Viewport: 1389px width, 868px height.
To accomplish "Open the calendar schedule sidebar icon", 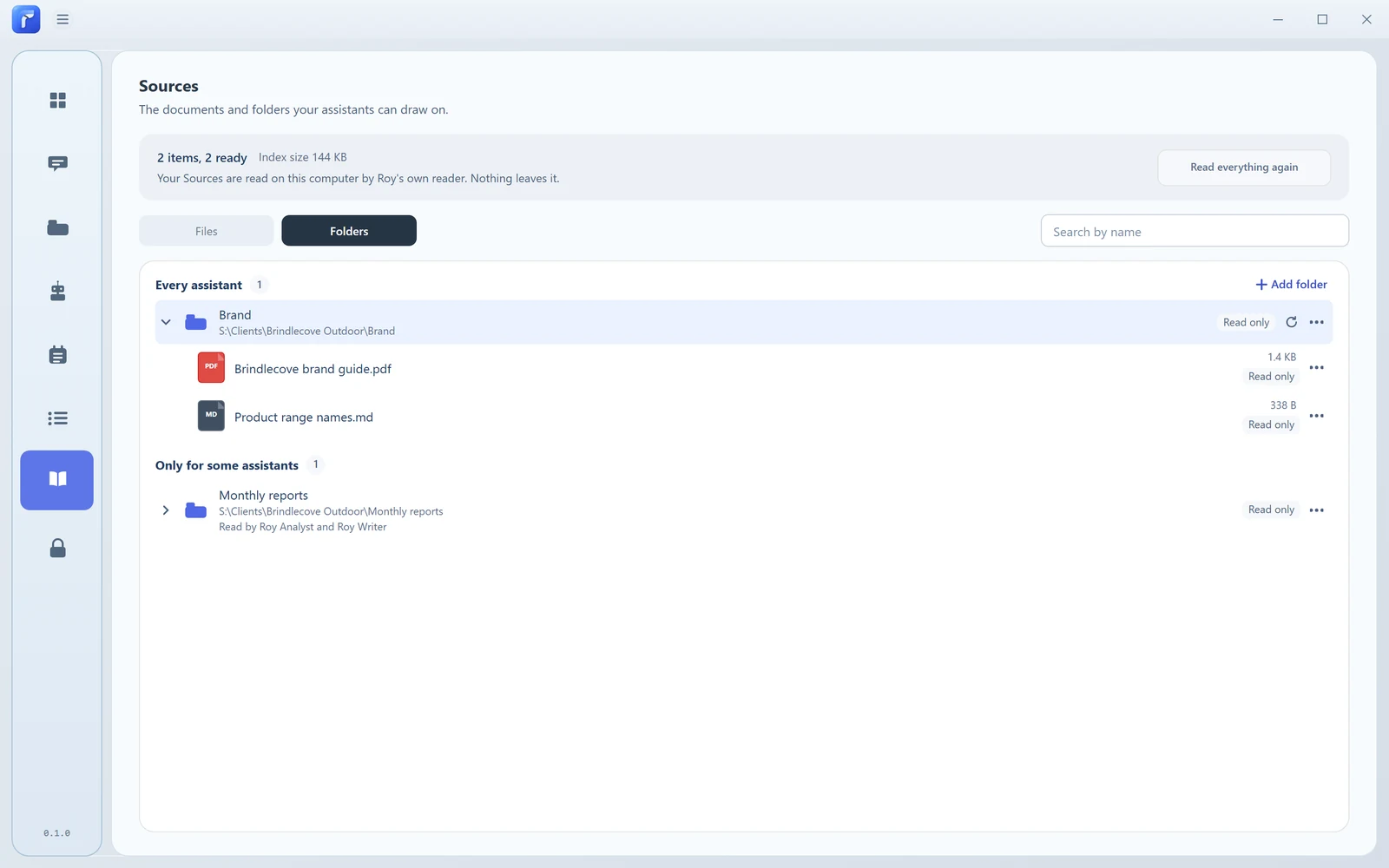I will [x=57, y=354].
